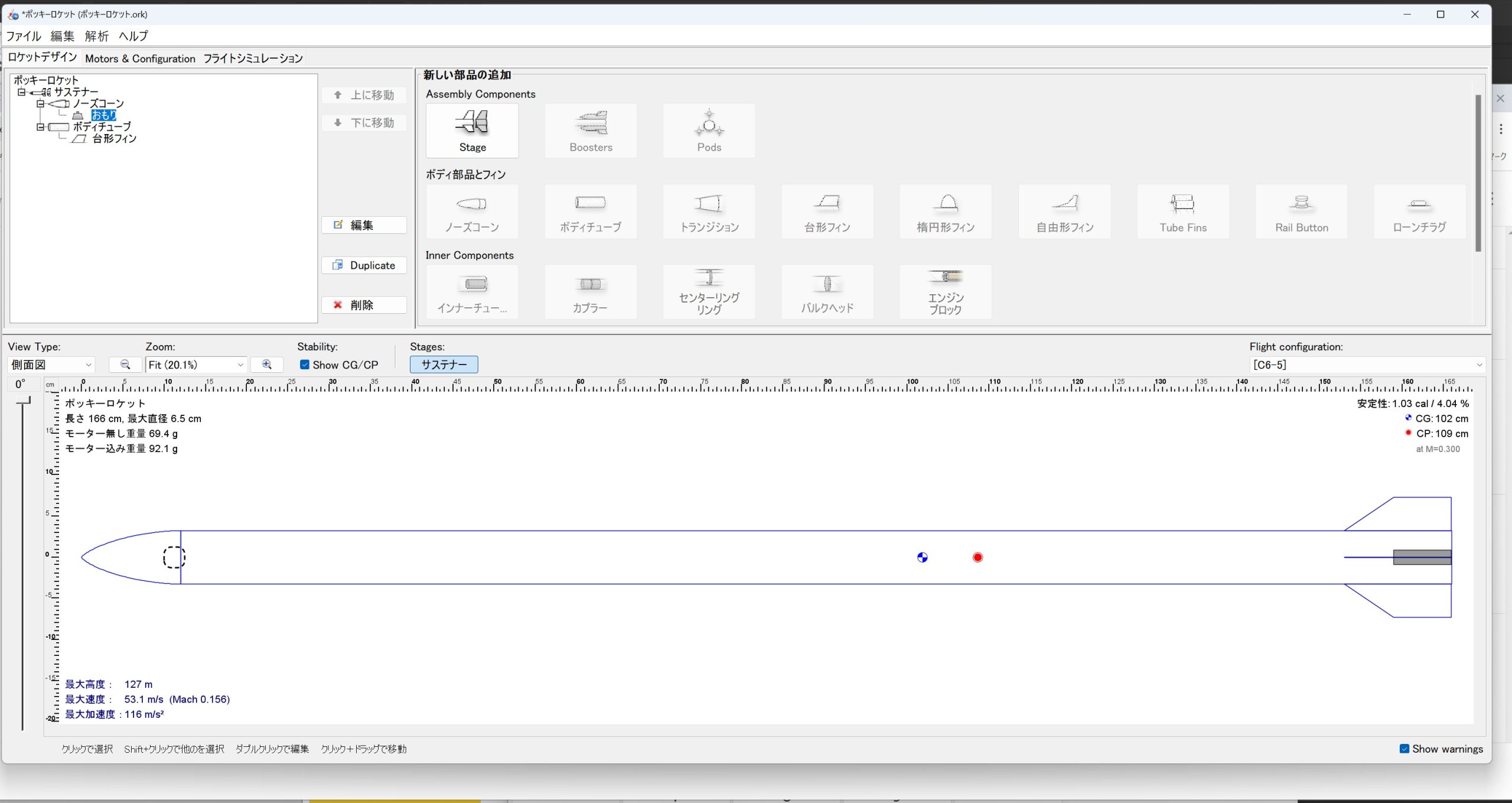Screen dimensions: 1512x803
Task: Toggle the Show warnings checkbox
Action: click(1405, 749)
